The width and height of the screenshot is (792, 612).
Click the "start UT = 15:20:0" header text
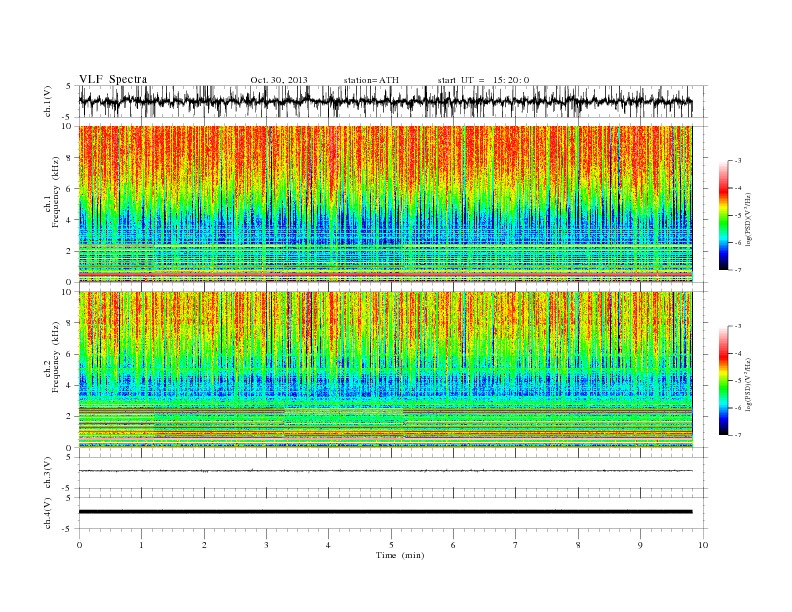tap(483, 80)
